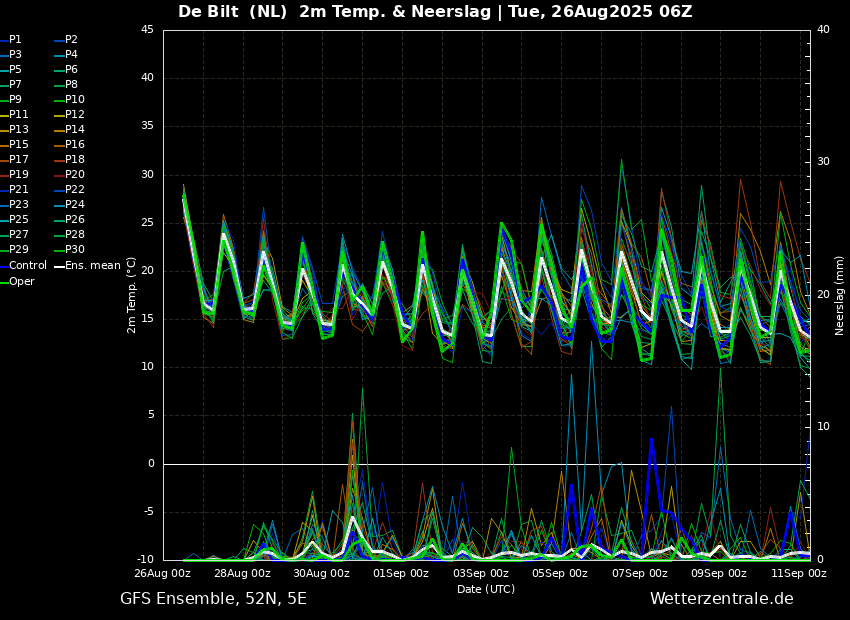Screen dimensions: 850x620
Task: Click the GFS Ensemble, 52N, 5E caption
Action: (x=213, y=599)
